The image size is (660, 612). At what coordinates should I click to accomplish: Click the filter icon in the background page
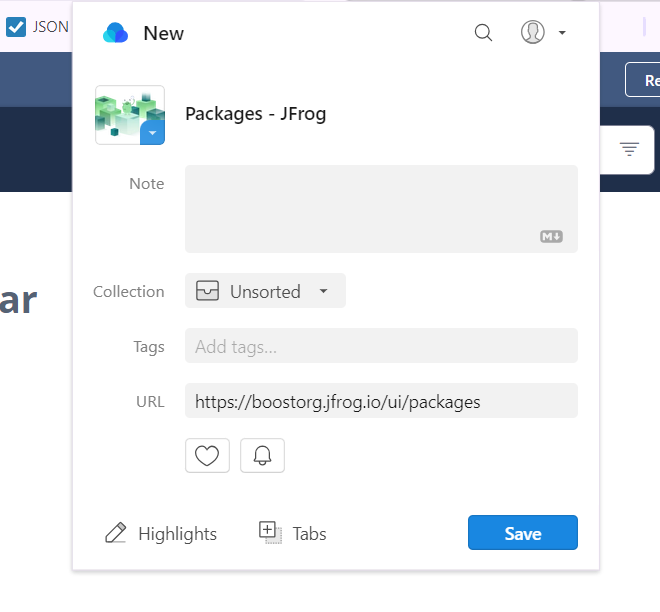[x=629, y=149]
